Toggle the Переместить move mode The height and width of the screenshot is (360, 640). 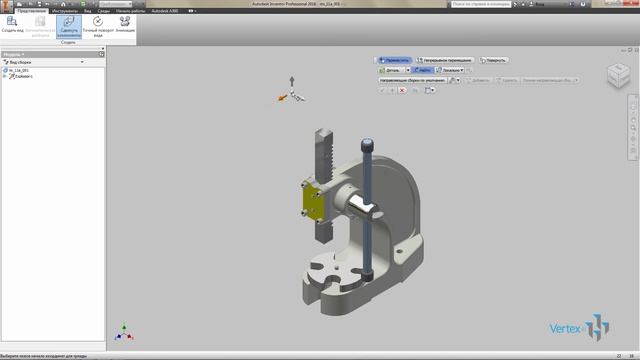394,60
